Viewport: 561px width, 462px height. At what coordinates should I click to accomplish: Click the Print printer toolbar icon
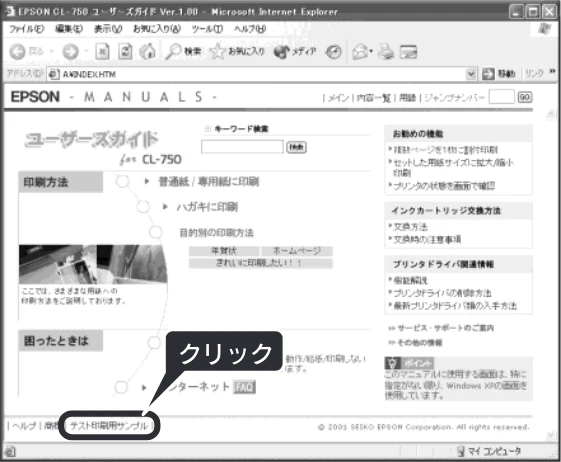coord(386,52)
